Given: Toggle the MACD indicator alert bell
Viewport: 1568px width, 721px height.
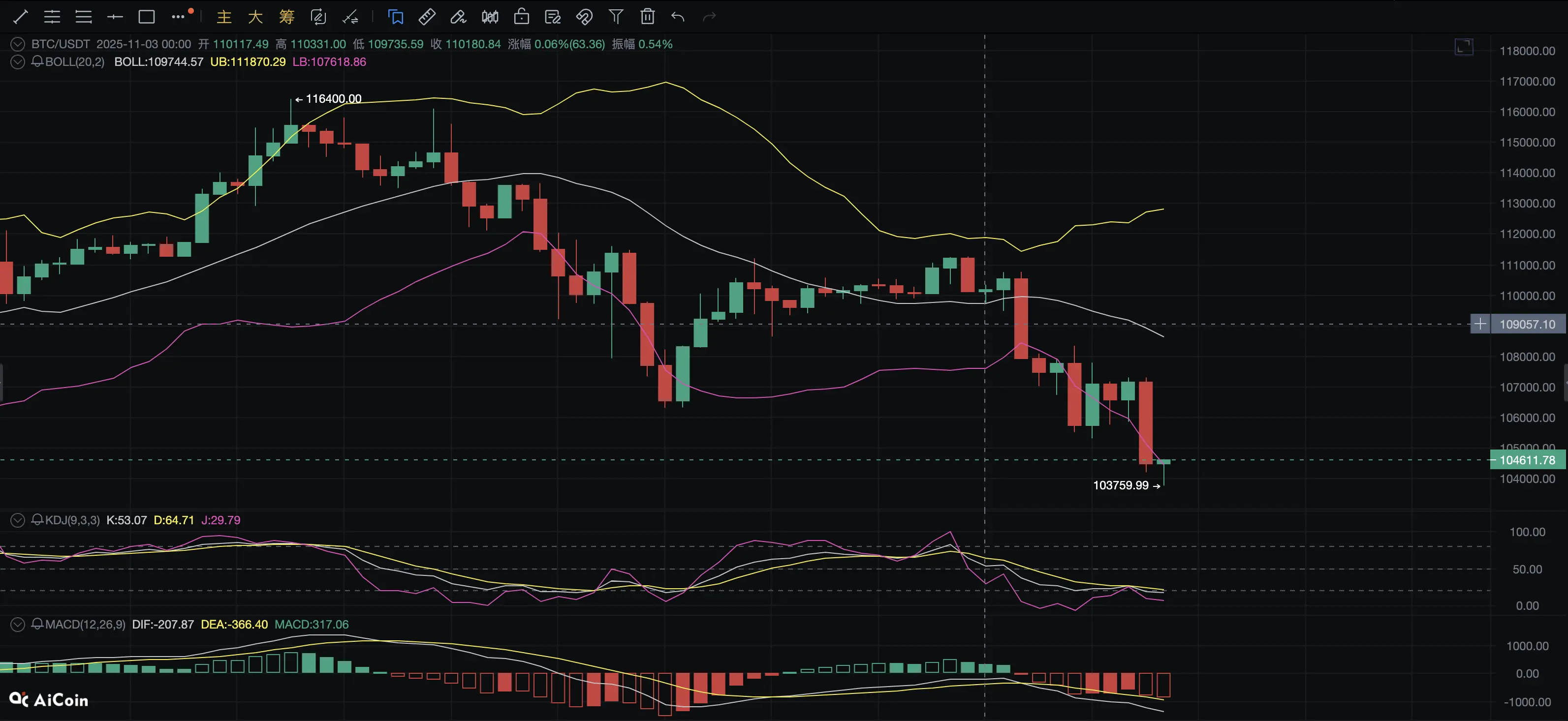Looking at the screenshot, I should click(37, 624).
